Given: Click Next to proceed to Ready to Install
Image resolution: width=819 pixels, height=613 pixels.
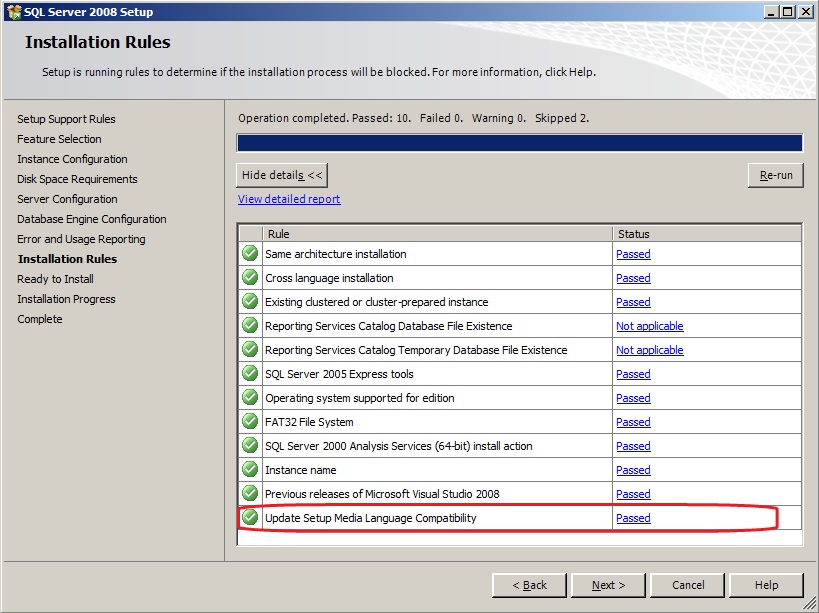Looking at the screenshot, I should [608, 585].
